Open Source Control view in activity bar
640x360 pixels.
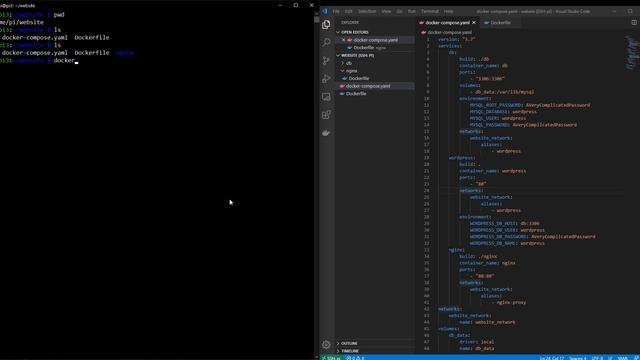pos(326,60)
